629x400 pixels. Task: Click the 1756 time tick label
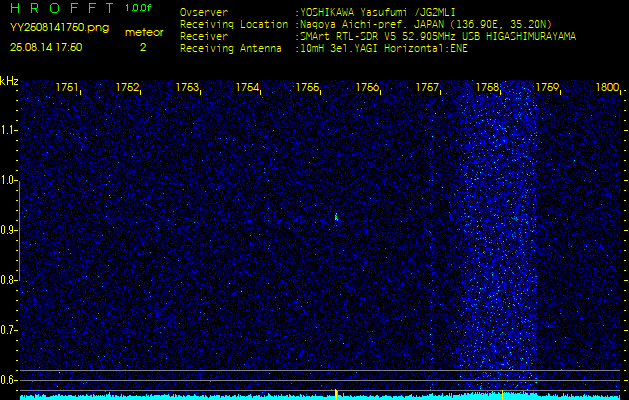(368, 87)
